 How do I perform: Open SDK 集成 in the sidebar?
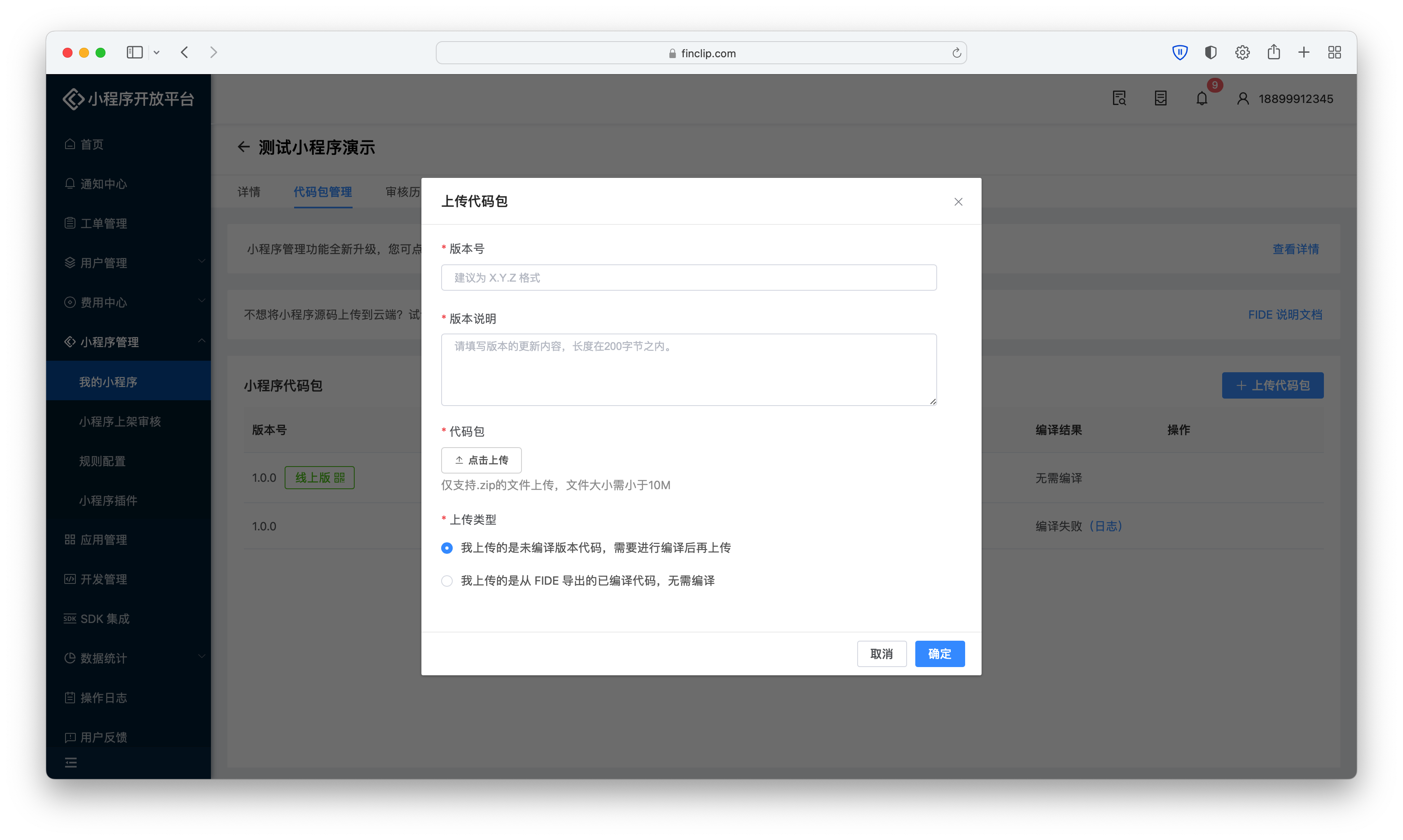pyautogui.click(x=129, y=619)
